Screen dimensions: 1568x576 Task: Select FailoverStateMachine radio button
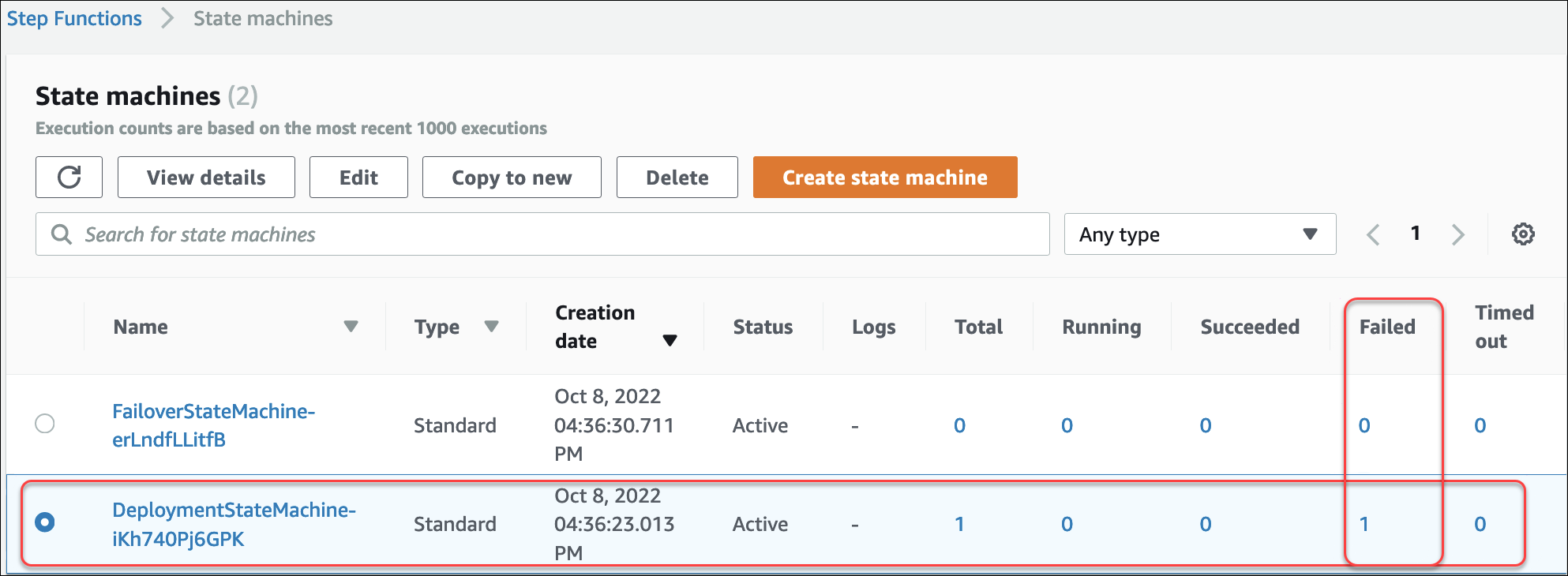[x=45, y=424]
